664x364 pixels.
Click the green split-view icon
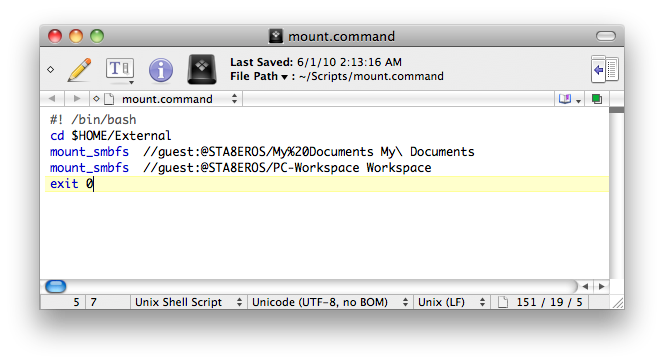[597, 99]
